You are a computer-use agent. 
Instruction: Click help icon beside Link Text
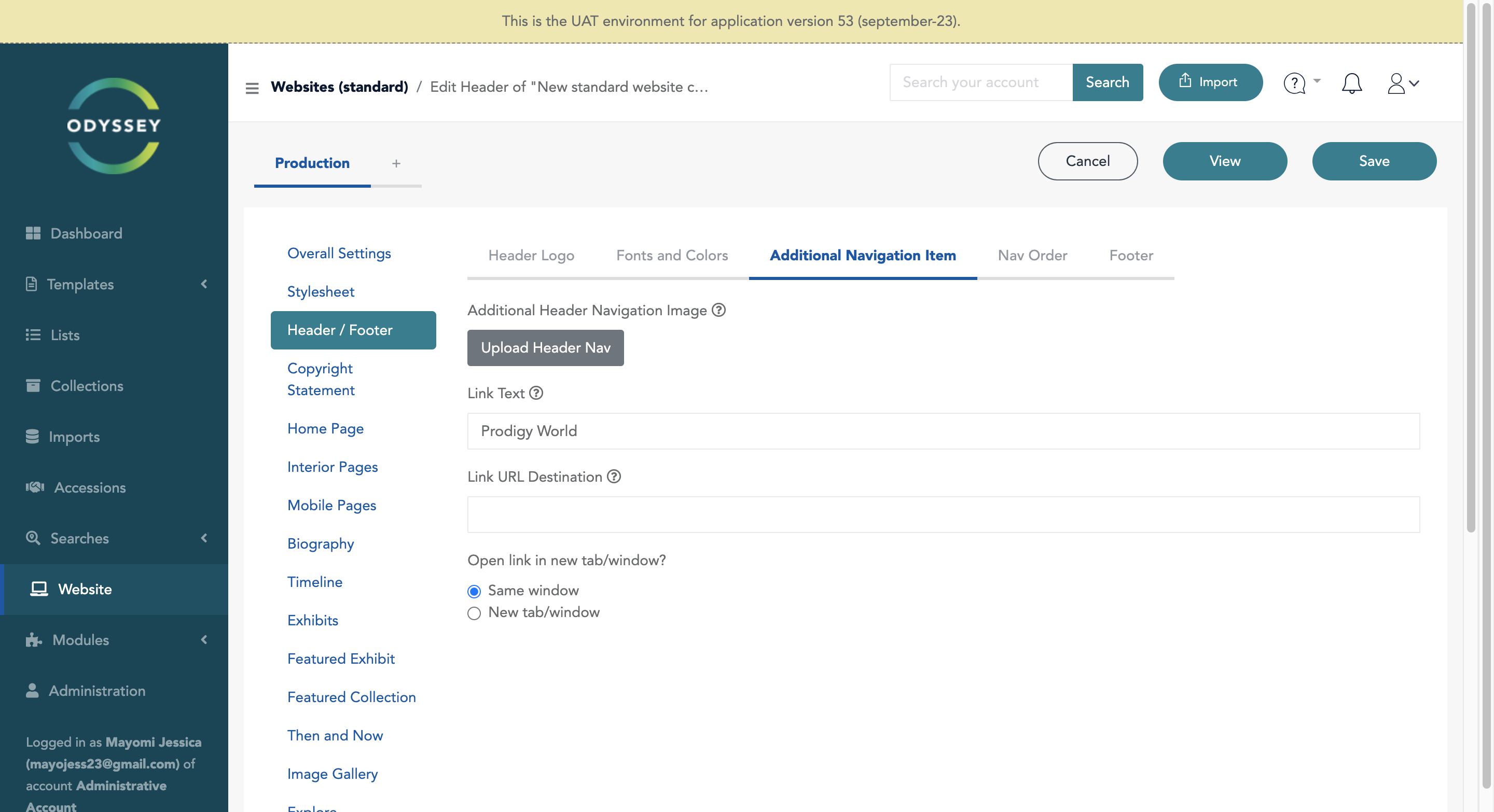click(536, 393)
